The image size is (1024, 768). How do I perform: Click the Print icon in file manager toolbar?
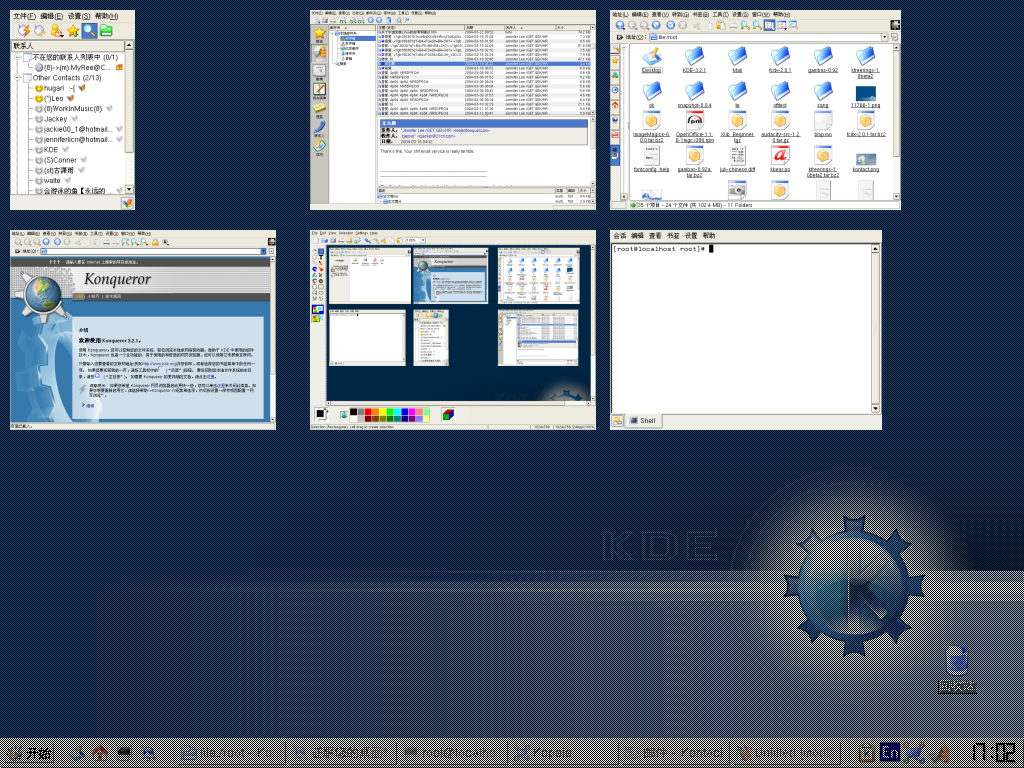(733, 25)
